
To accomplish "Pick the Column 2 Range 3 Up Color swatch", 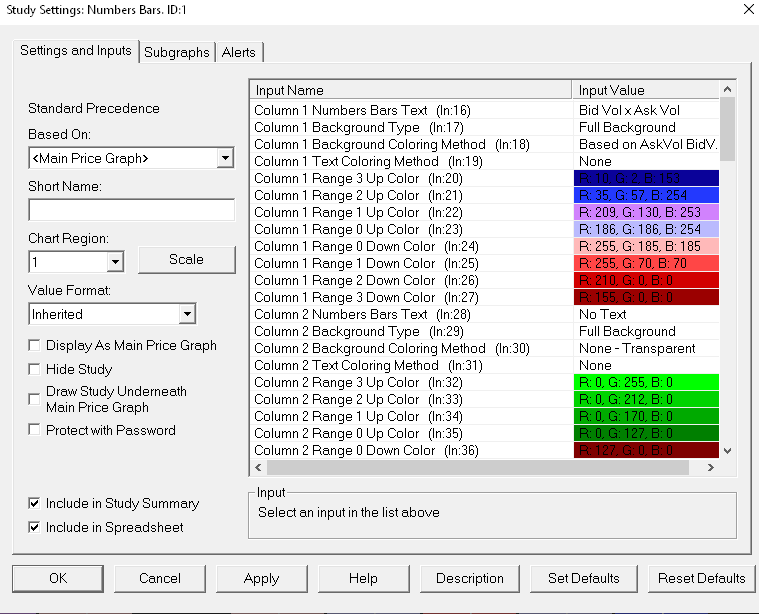I will pyautogui.click(x=646, y=382).
